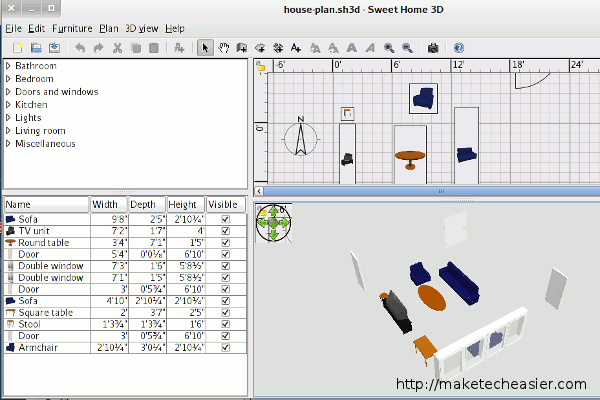Expand the Doors and windows category
600x400 pixels.
tap(8, 92)
